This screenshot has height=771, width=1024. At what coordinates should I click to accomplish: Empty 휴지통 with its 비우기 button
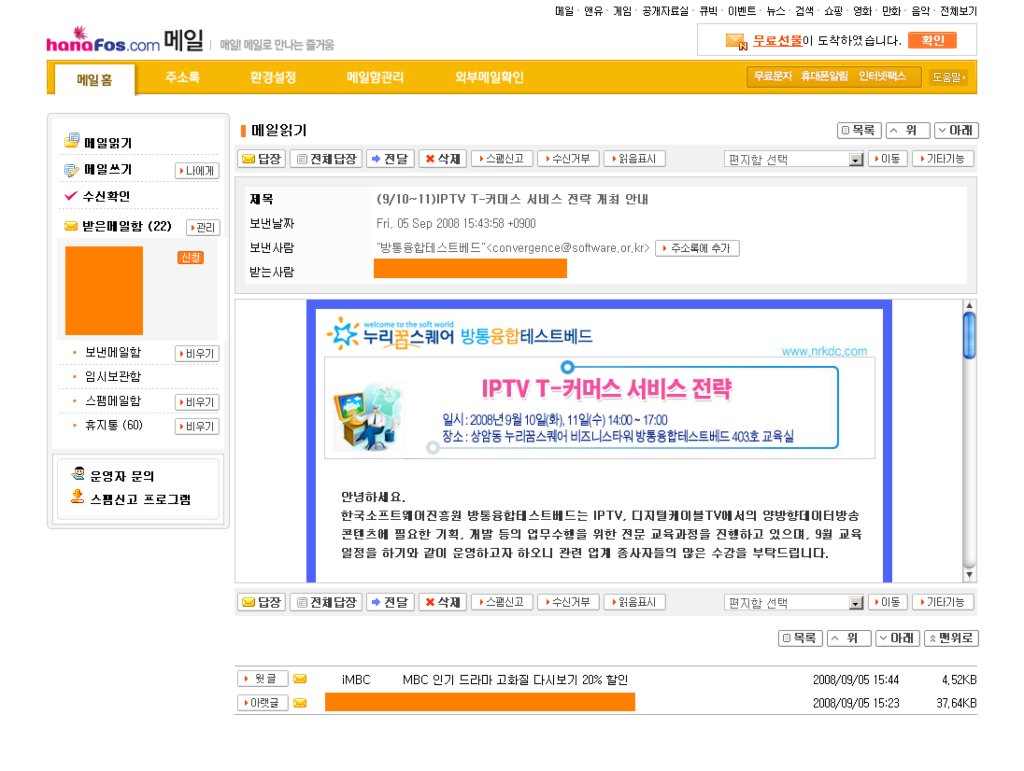point(197,426)
